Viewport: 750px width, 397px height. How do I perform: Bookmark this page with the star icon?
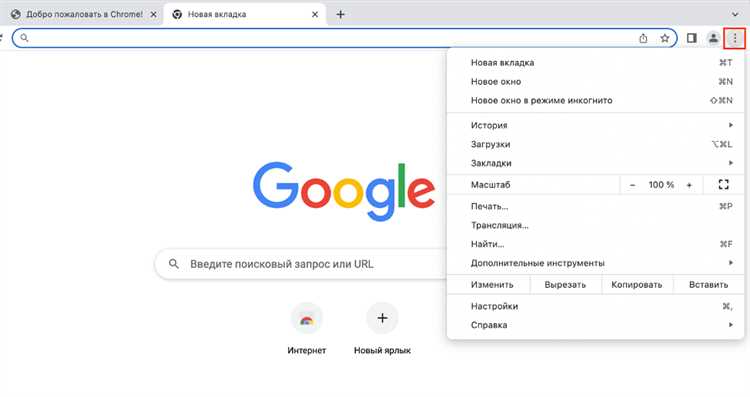[x=664, y=38]
